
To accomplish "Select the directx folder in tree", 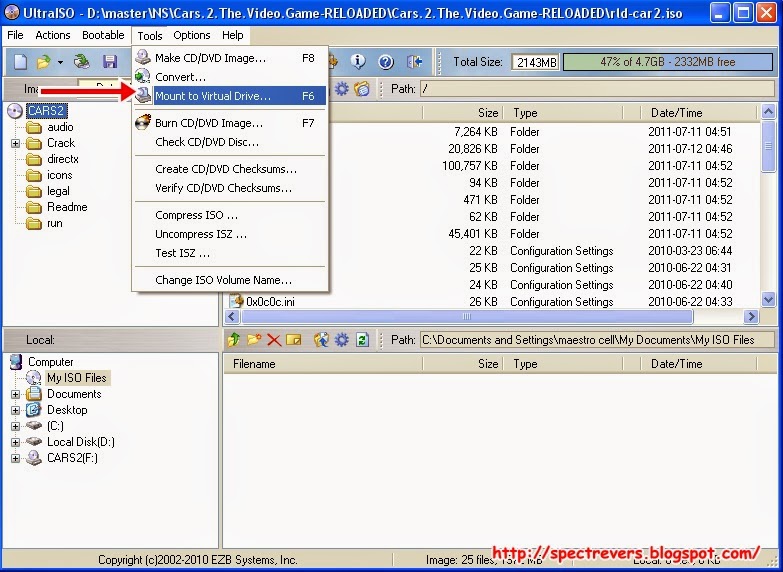I will [x=62, y=159].
